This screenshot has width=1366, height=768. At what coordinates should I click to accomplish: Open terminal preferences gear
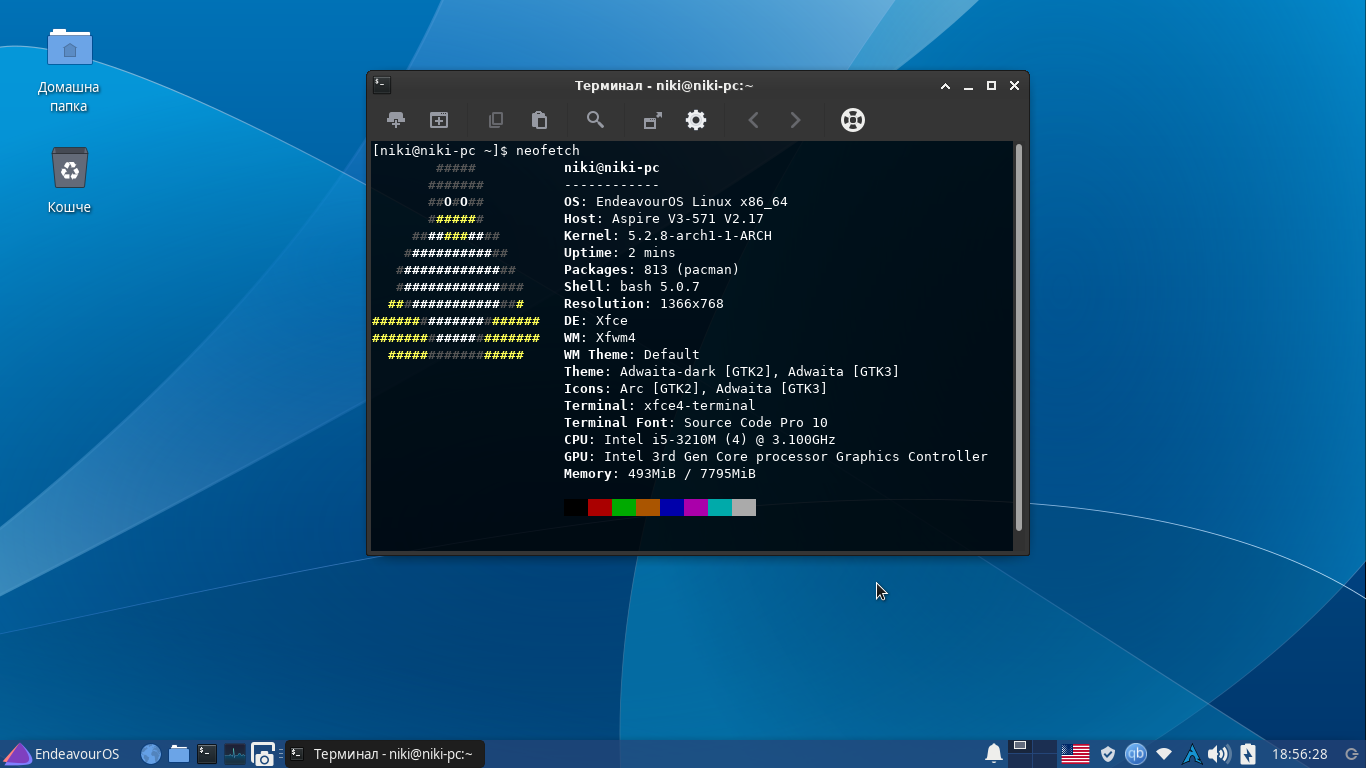click(x=696, y=120)
